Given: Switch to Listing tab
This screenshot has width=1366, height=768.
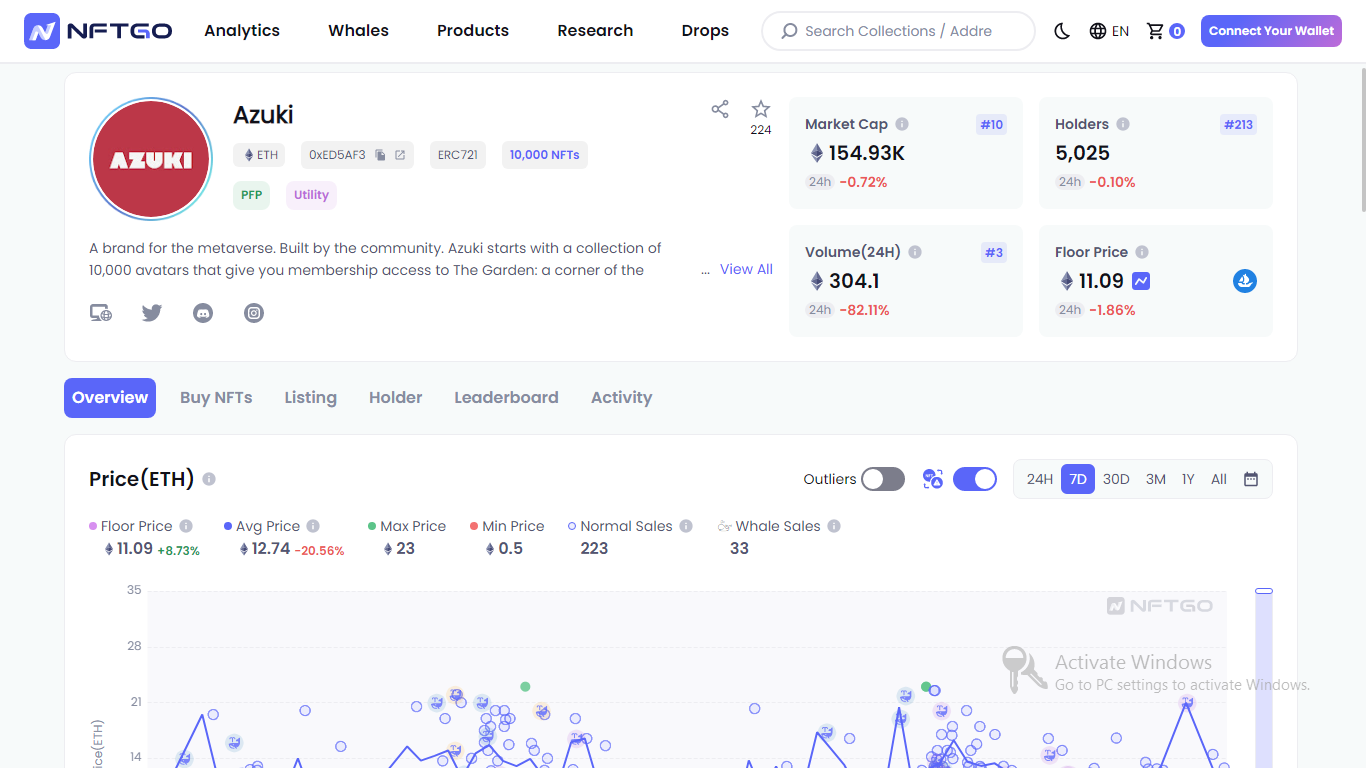Looking at the screenshot, I should pyautogui.click(x=310, y=398).
